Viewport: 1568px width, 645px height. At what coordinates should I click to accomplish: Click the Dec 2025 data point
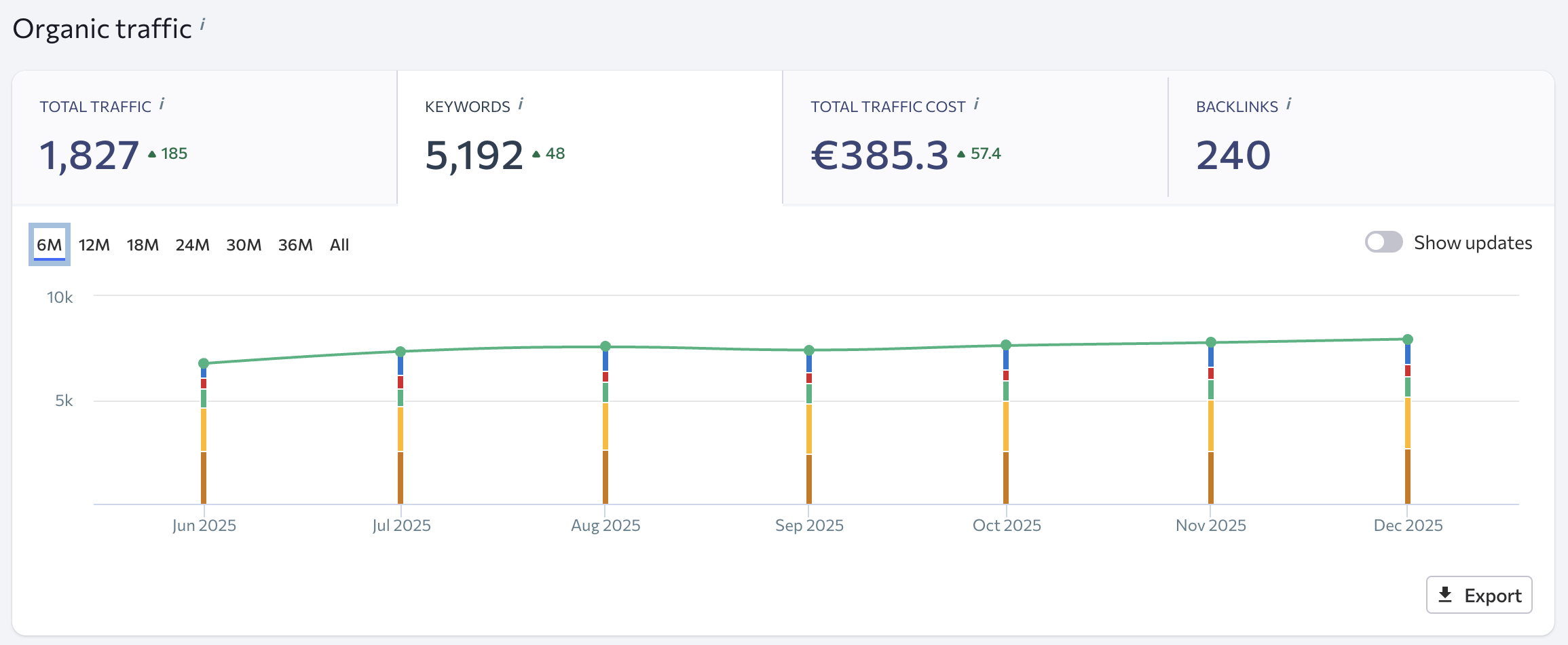pyautogui.click(x=1408, y=339)
